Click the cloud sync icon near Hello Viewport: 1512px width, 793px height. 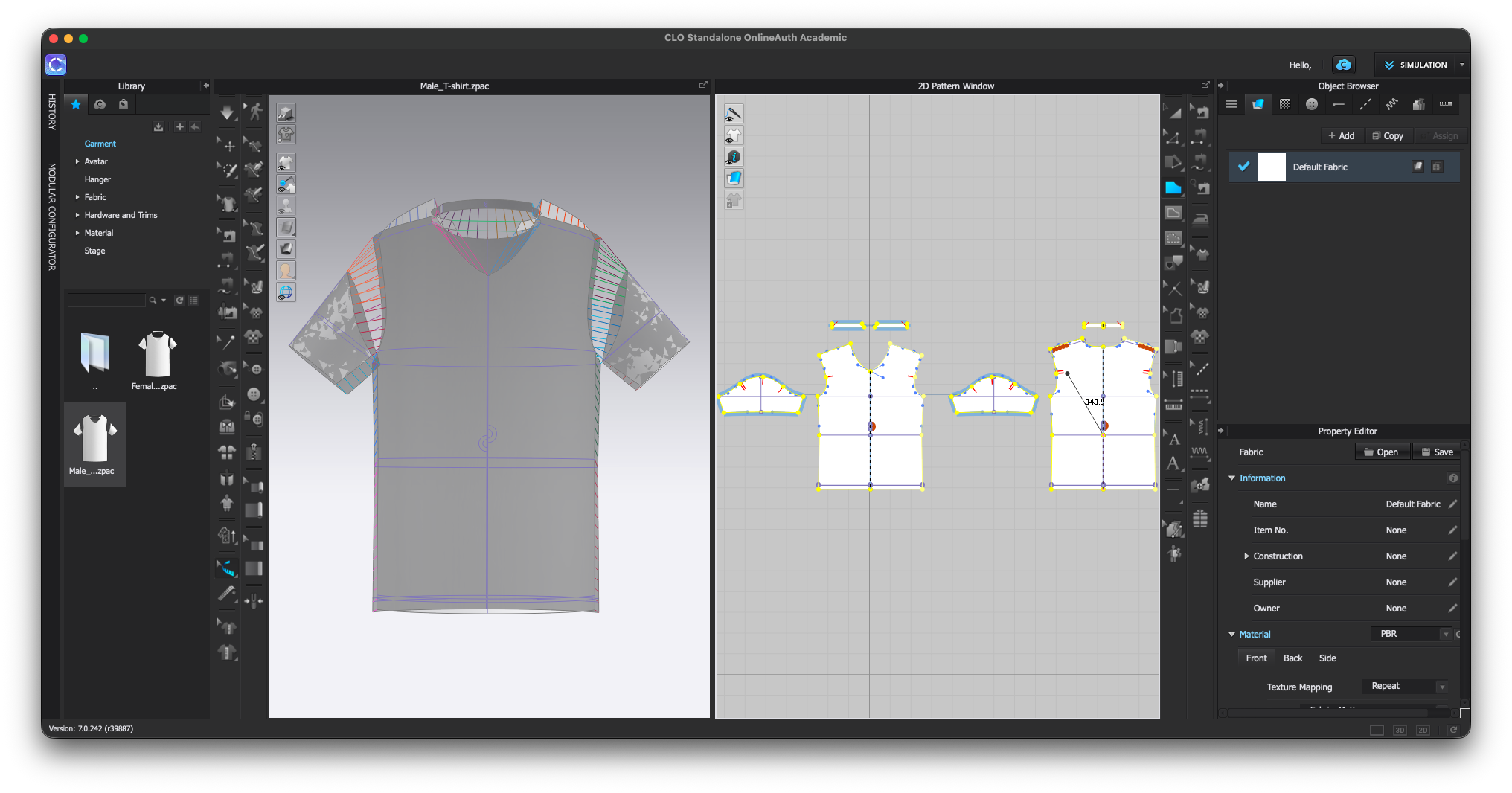pos(1343,65)
